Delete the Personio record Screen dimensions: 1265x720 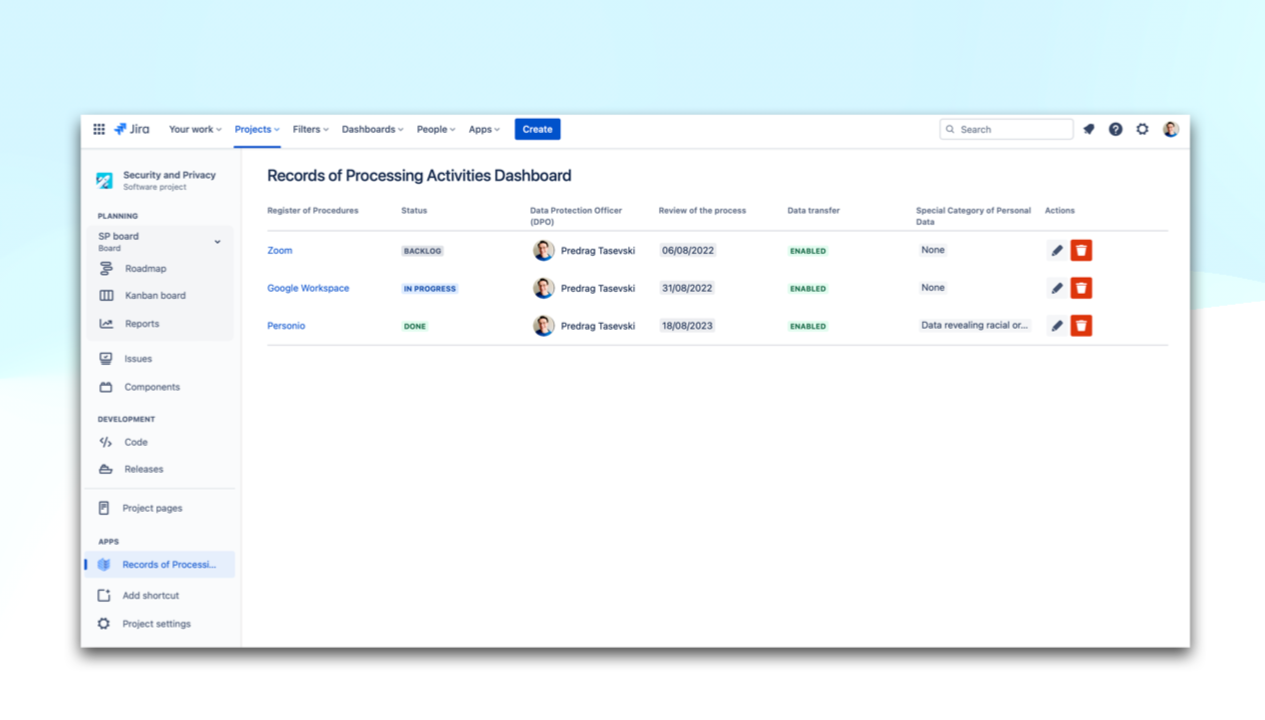tap(1081, 326)
